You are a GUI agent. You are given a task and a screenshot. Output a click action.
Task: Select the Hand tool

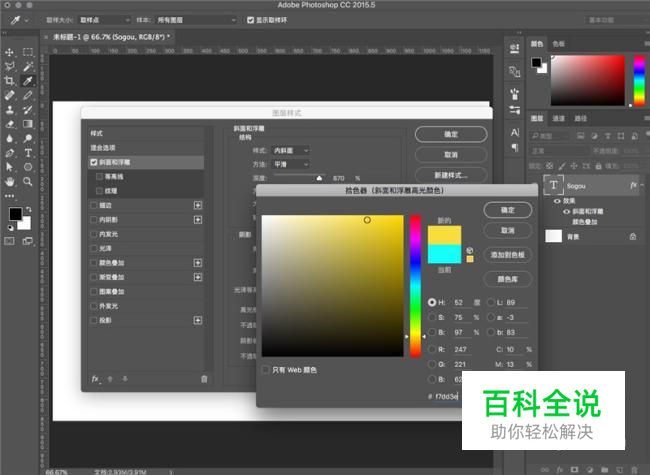coord(9,182)
